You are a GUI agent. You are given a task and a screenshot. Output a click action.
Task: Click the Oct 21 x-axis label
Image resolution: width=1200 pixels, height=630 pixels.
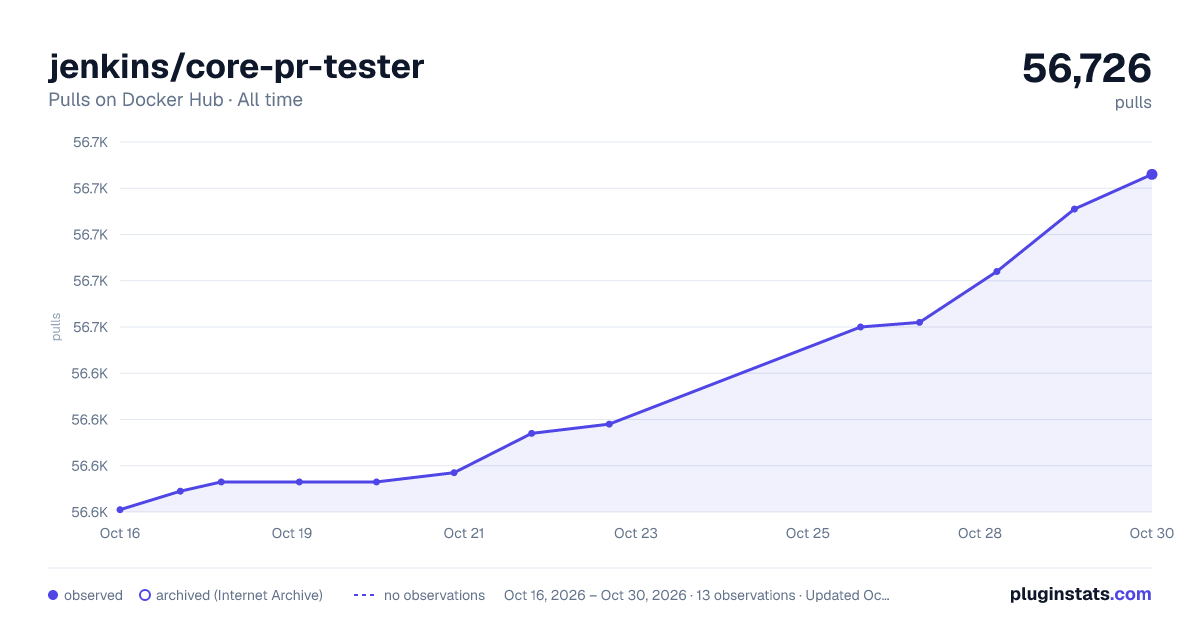click(464, 533)
